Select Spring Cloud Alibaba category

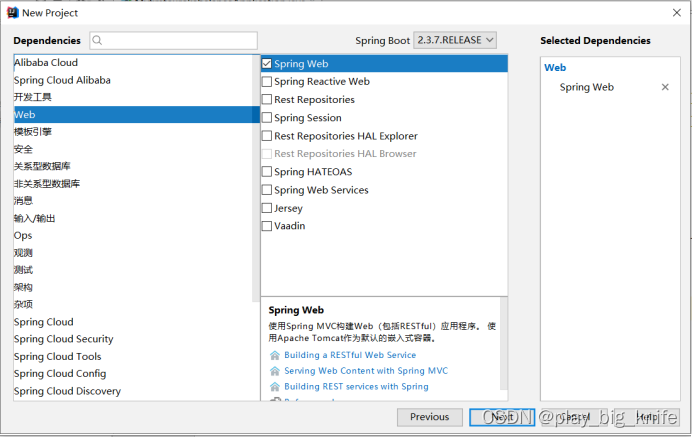click(62, 80)
